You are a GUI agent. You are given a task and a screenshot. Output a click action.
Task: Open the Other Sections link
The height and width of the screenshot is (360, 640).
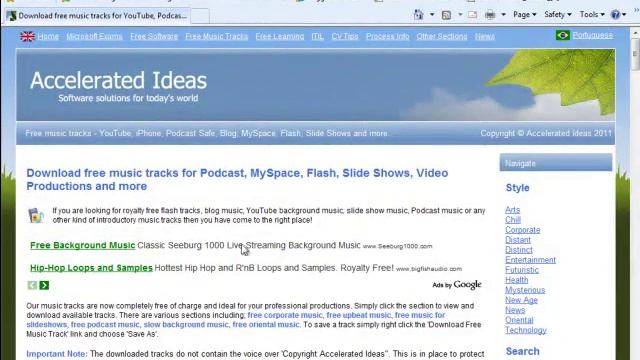pyautogui.click(x=442, y=36)
